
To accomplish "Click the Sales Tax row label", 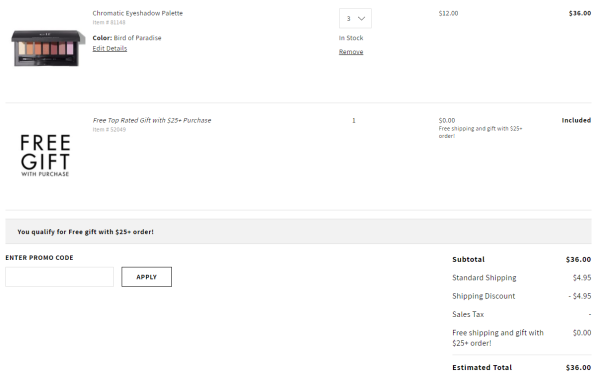I will 468,314.
